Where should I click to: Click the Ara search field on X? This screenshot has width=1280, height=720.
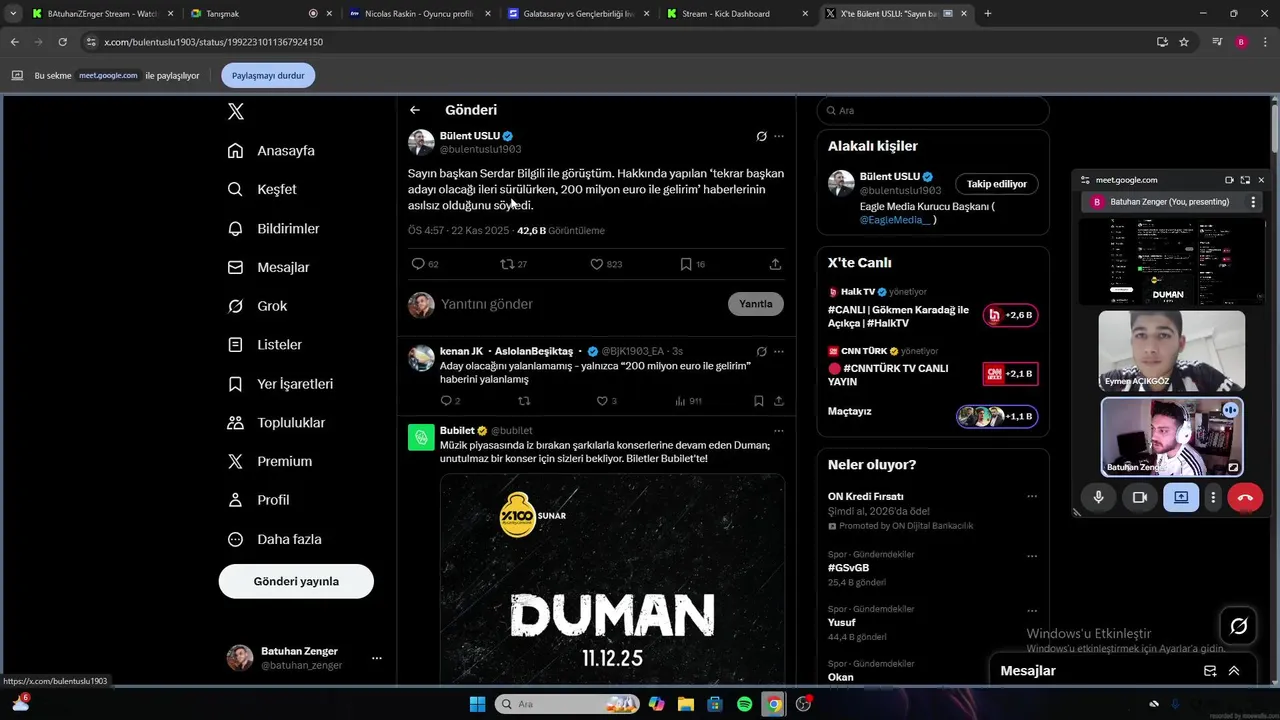point(933,111)
